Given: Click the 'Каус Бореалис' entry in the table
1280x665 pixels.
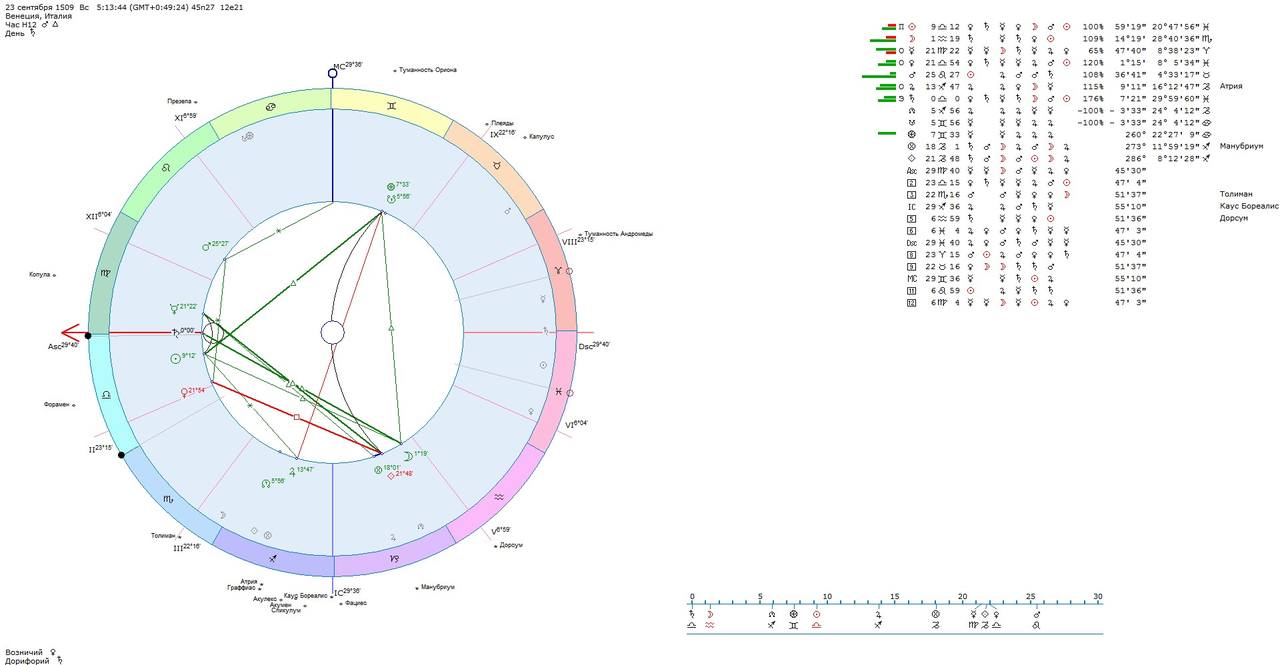Looking at the screenshot, I should tap(1249, 206).
